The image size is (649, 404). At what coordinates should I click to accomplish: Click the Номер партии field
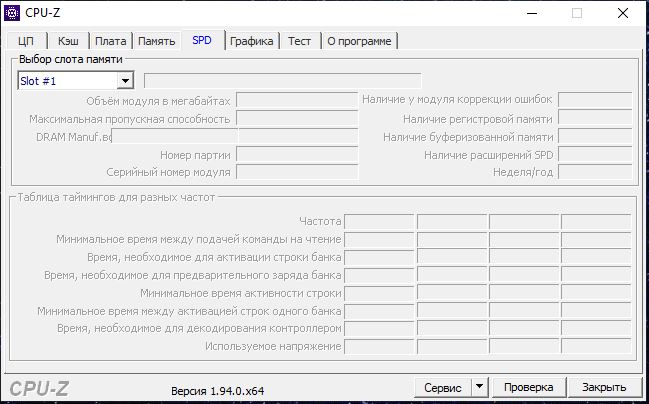(x=297, y=154)
